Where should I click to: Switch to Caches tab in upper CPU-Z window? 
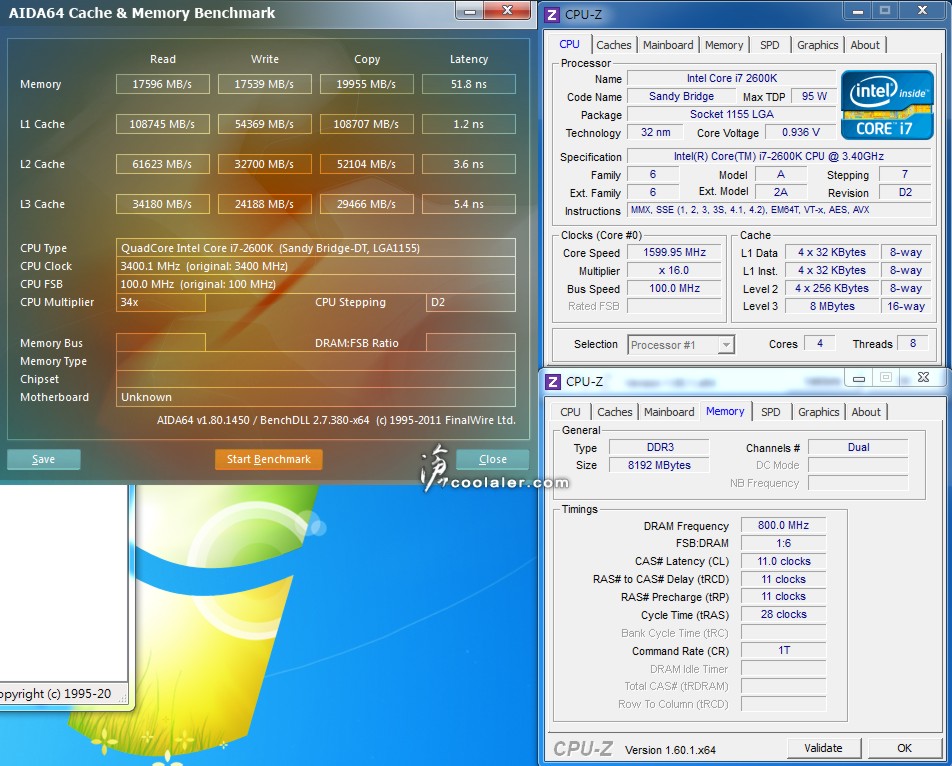[613, 45]
